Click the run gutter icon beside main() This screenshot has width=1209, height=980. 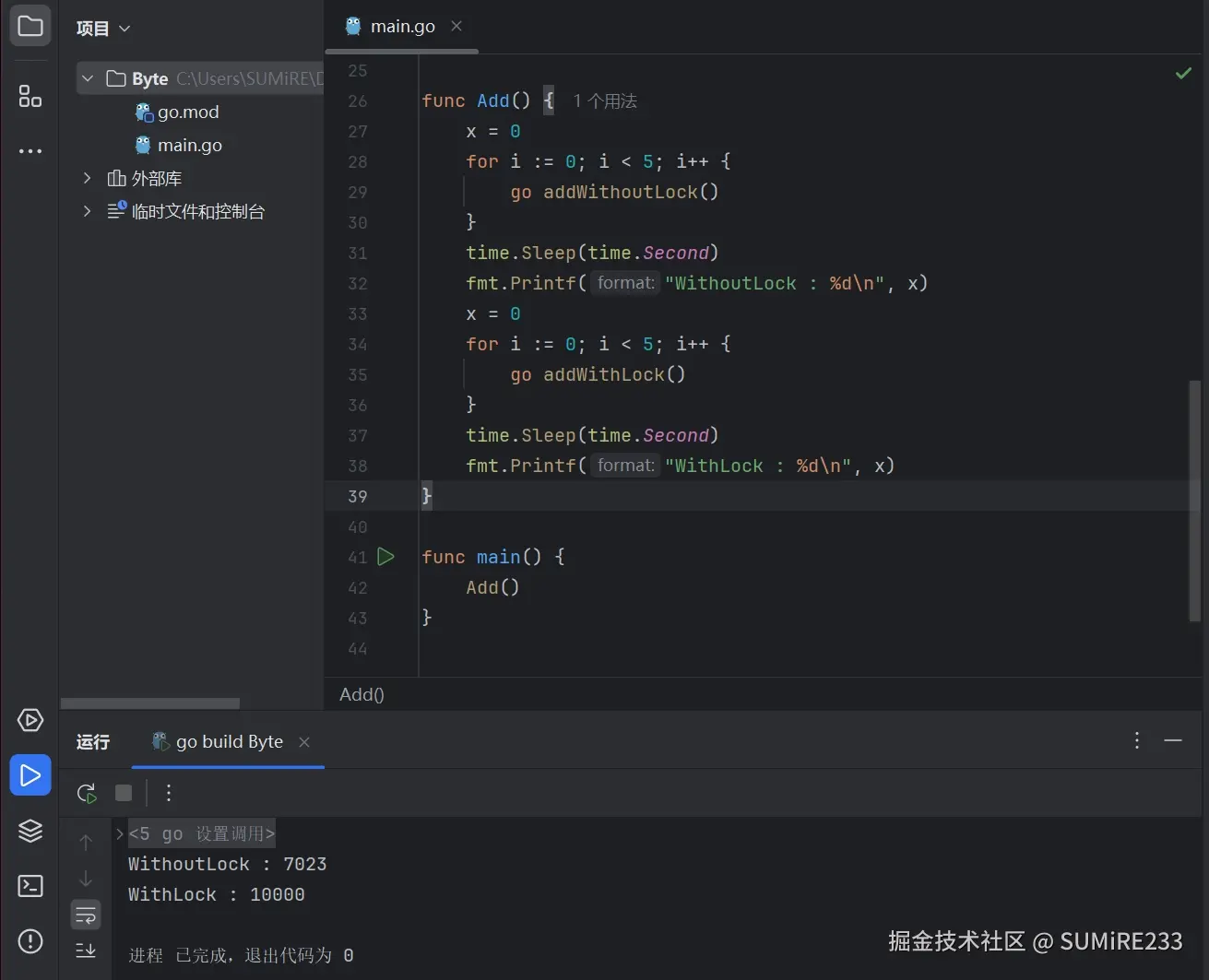[x=386, y=557]
